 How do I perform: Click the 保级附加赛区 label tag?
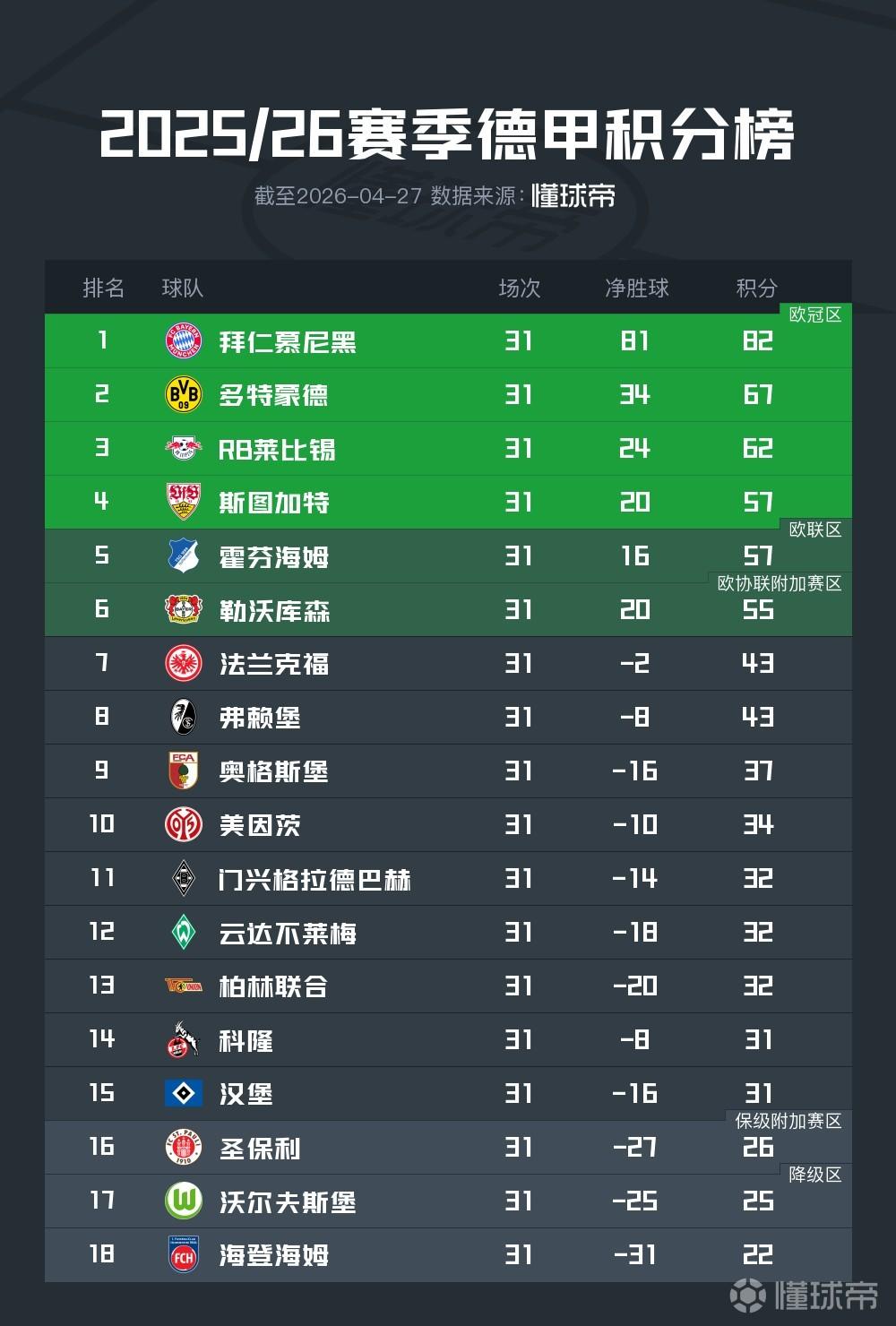[x=788, y=1121]
